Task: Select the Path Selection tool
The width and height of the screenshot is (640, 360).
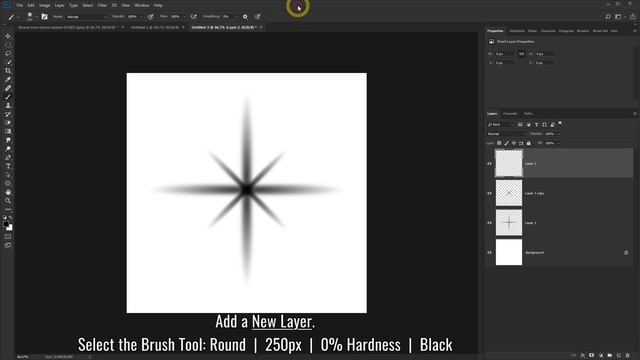Action: (8, 175)
